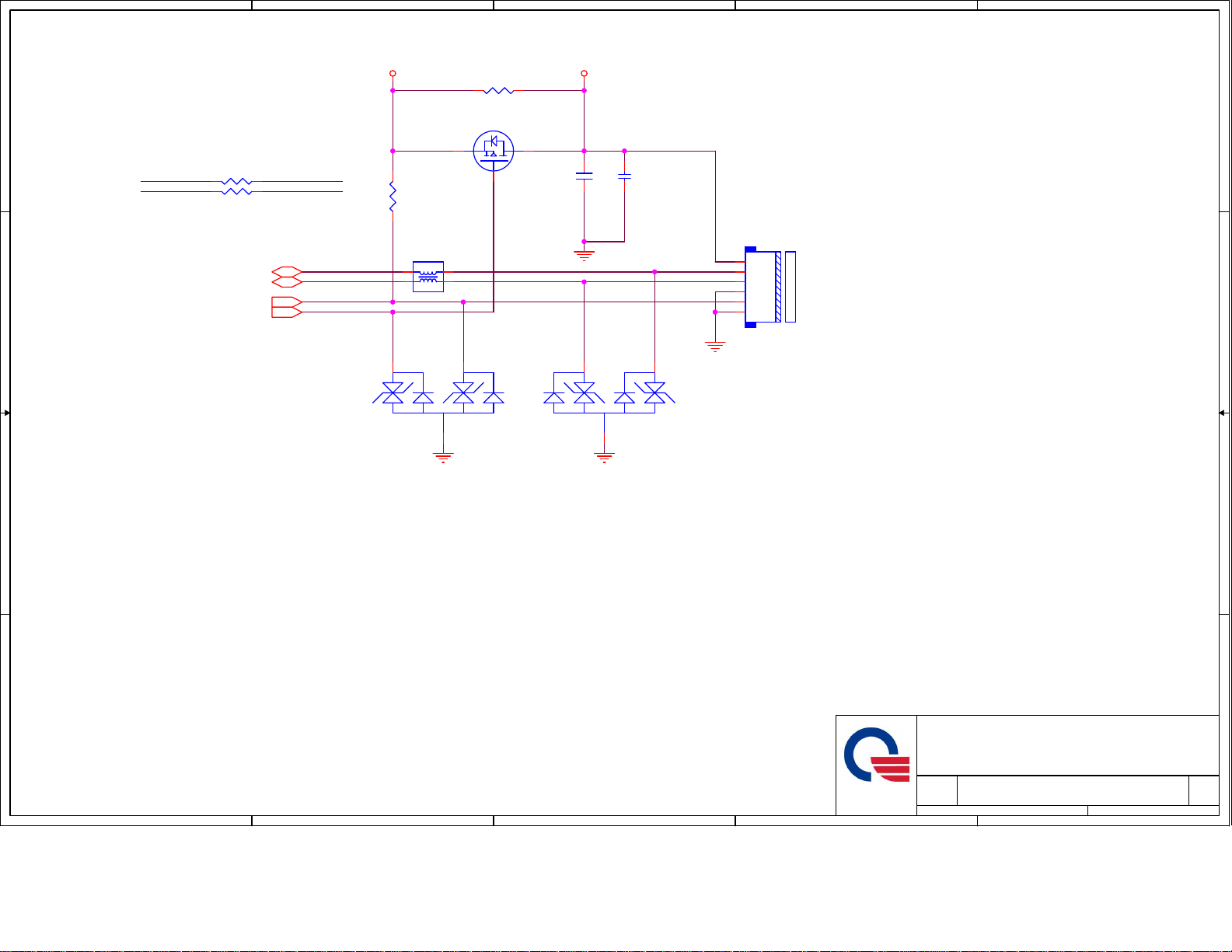1232x952 pixels.
Task: Click the common-mode choke symbol in the blue box
Action: pos(428,277)
